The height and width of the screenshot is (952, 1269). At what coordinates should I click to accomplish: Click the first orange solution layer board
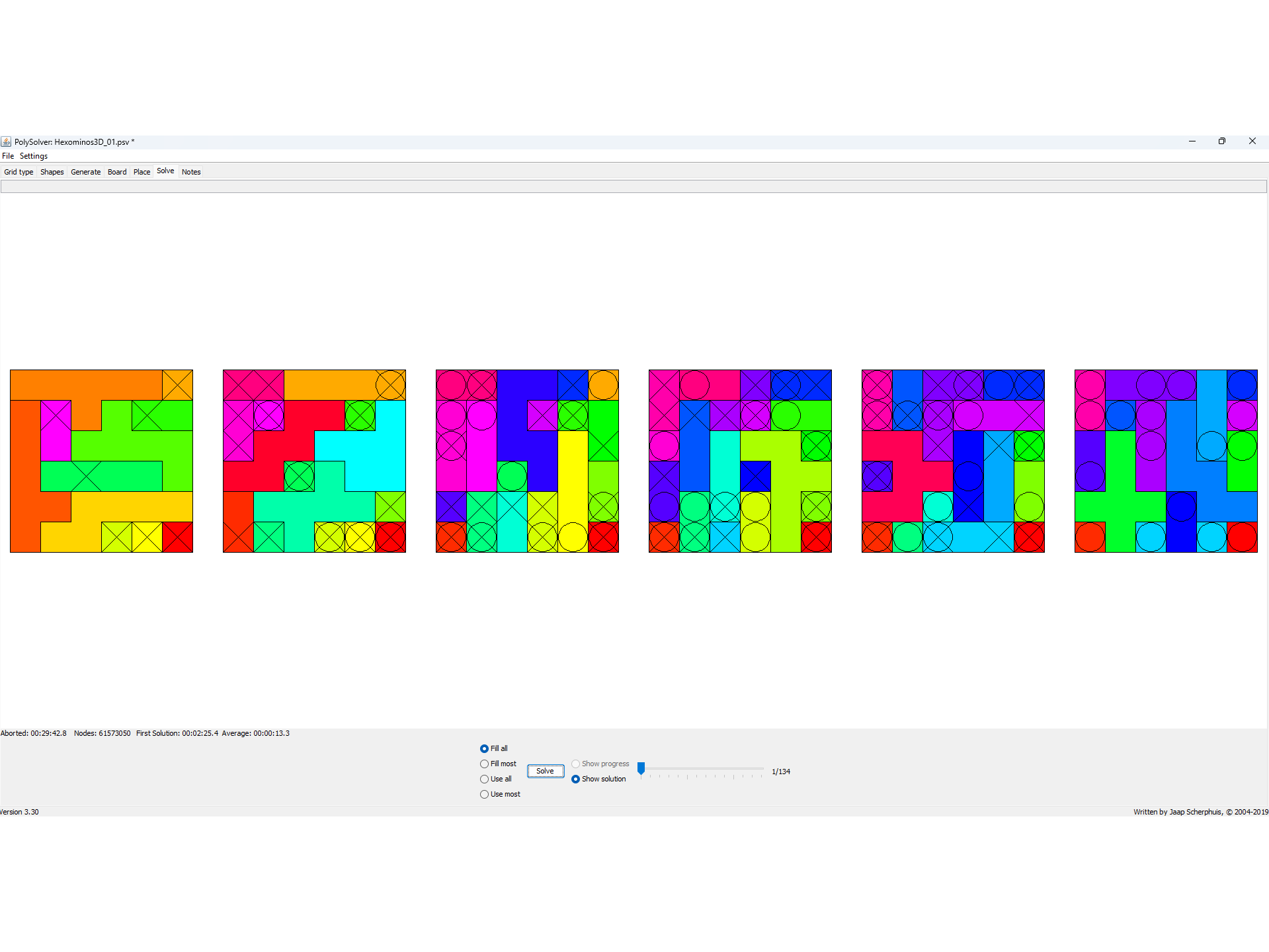click(x=101, y=461)
